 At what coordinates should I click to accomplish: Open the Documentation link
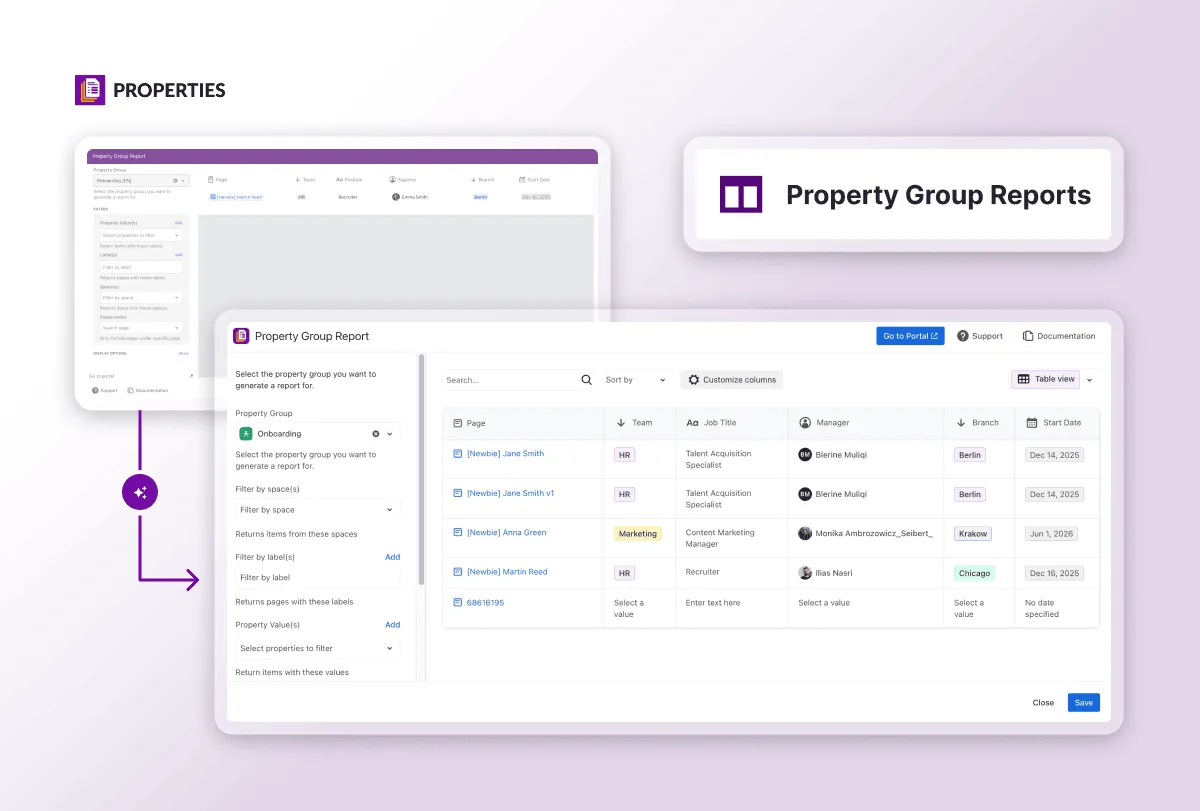tap(1059, 336)
